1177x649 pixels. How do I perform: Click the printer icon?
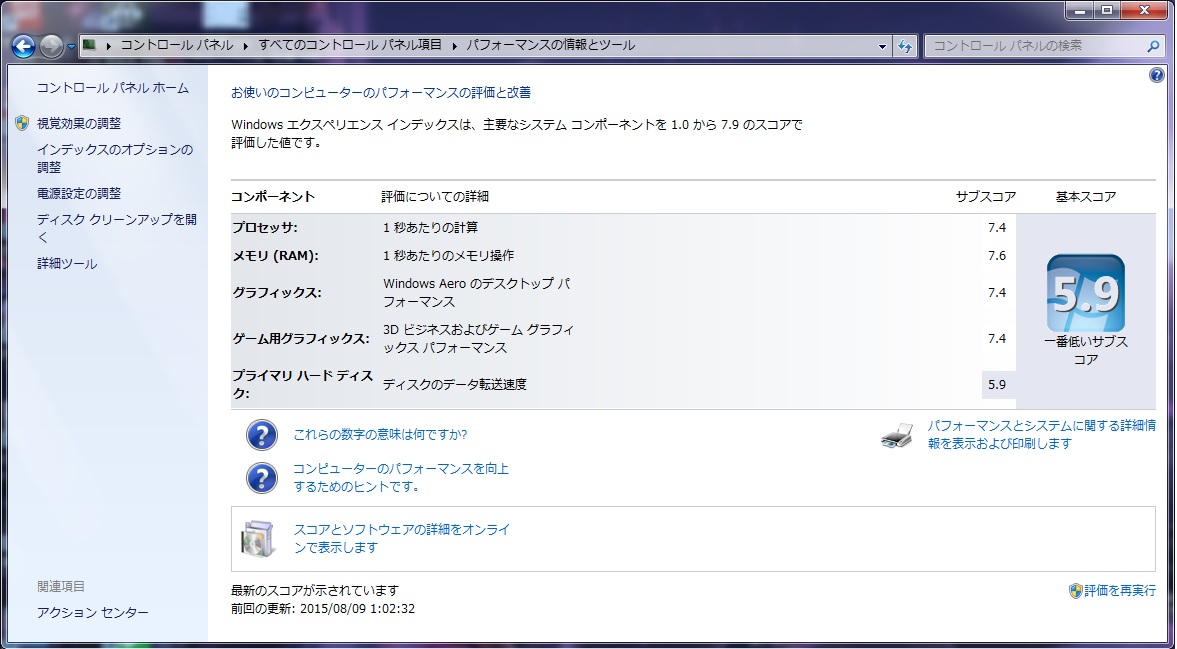tap(897, 435)
